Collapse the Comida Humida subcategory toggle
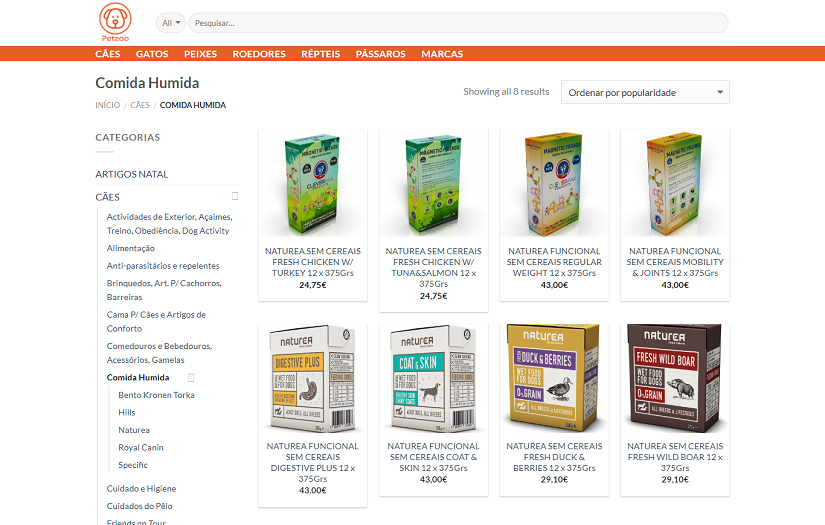The image size is (825, 525). click(191, 377)
